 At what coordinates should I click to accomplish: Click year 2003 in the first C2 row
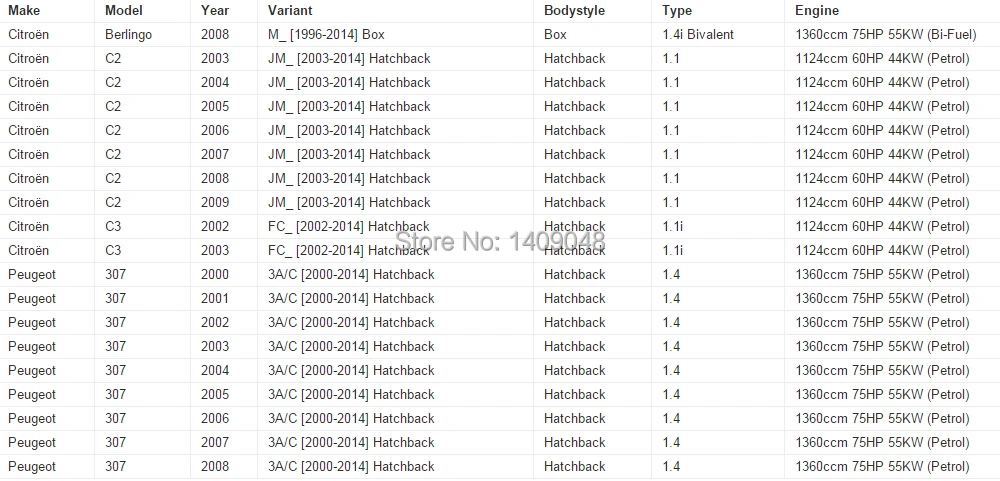(215, 59)
